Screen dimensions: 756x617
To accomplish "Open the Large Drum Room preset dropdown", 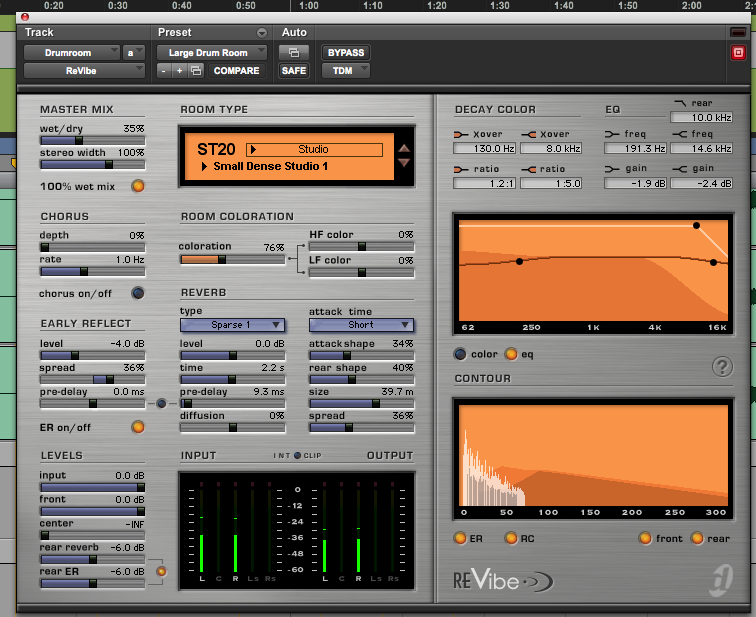I will 212,53.
